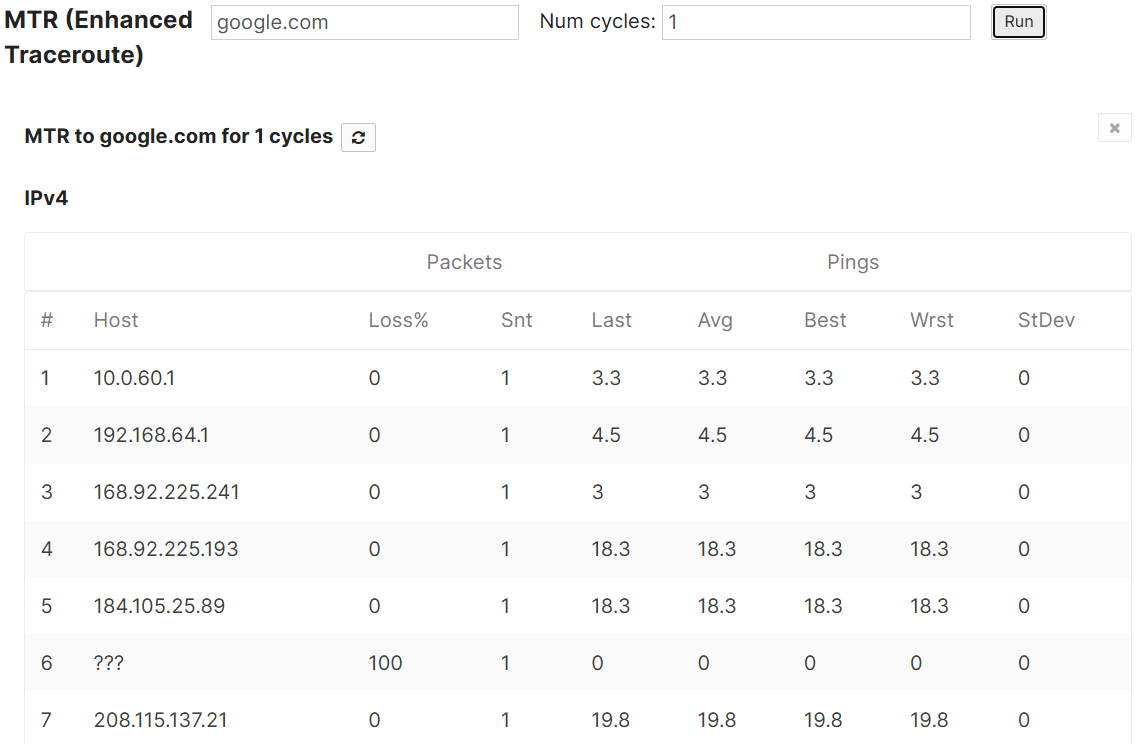Select the Loss% column header
This screenshot has height=744, width=1136.
(x=398, y=320)
